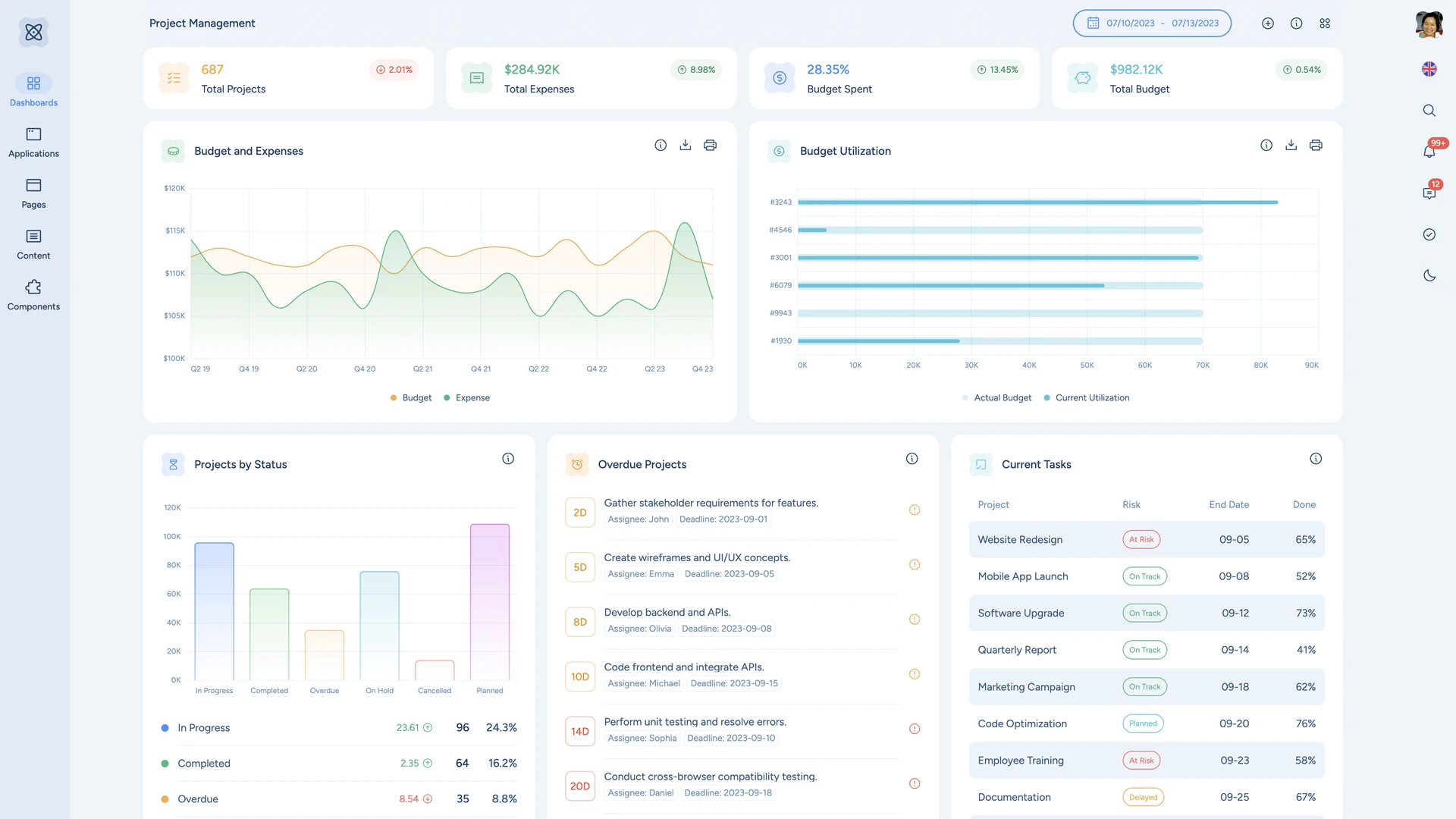Show info for Overdue Projects
This screenshot has width=1456, height=819.
[912, 459]
